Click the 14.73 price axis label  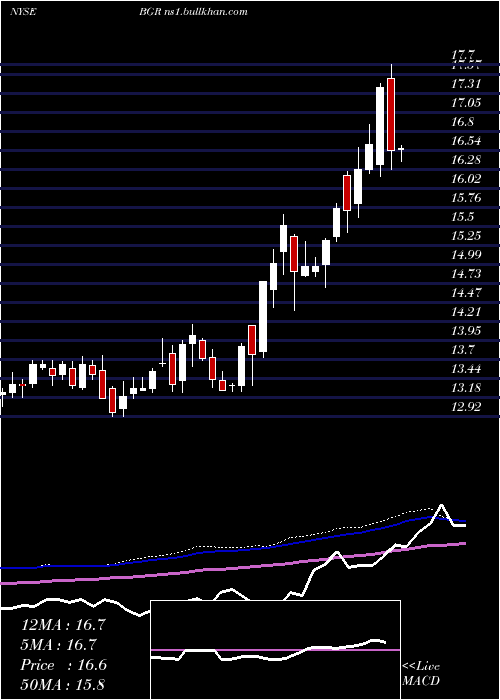point(466,273)
